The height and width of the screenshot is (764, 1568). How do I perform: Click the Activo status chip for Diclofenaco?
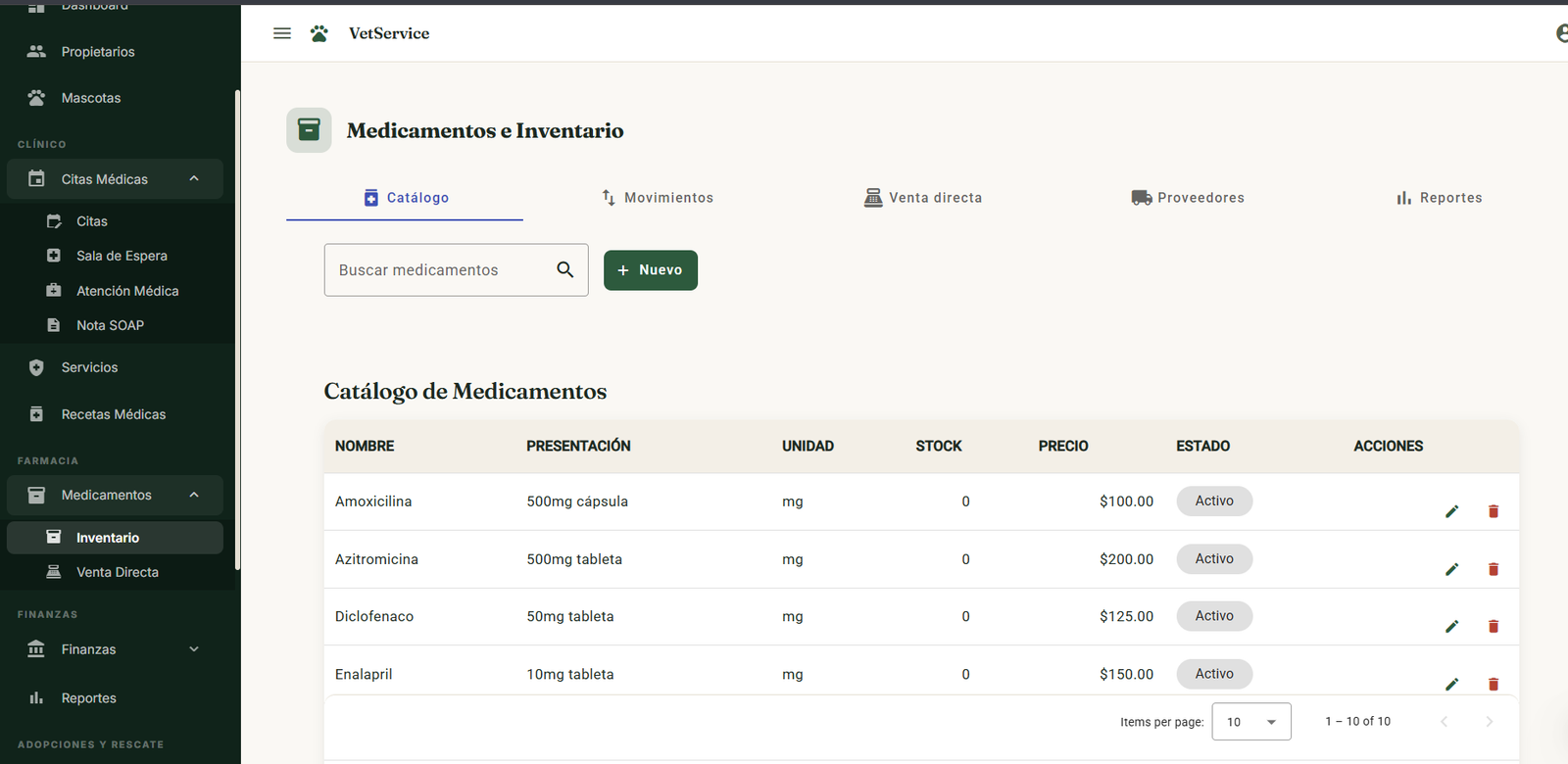(x=1214, y=616)
